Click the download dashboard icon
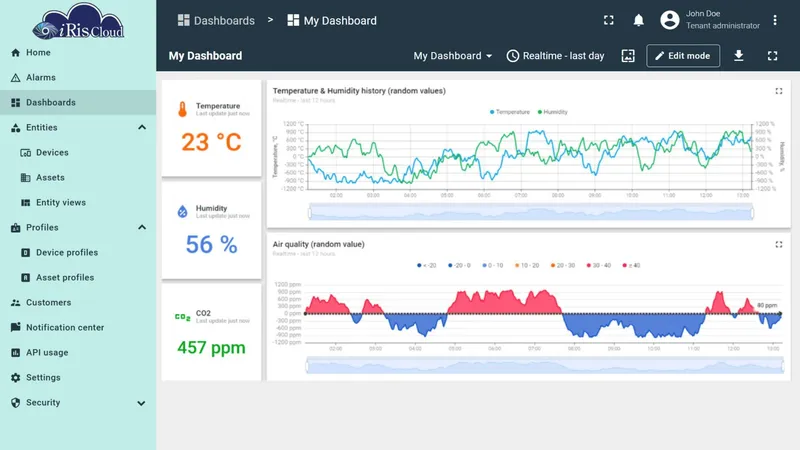This screenshot has width=800, height=450. click(x=738, y=56)
